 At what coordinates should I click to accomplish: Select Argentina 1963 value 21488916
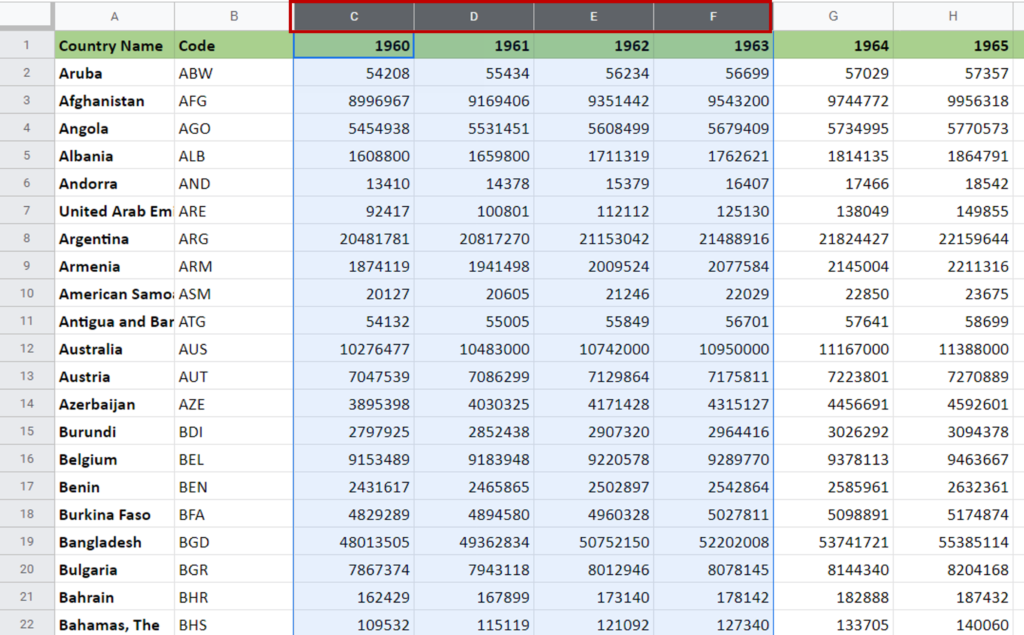tap(713, 238)
